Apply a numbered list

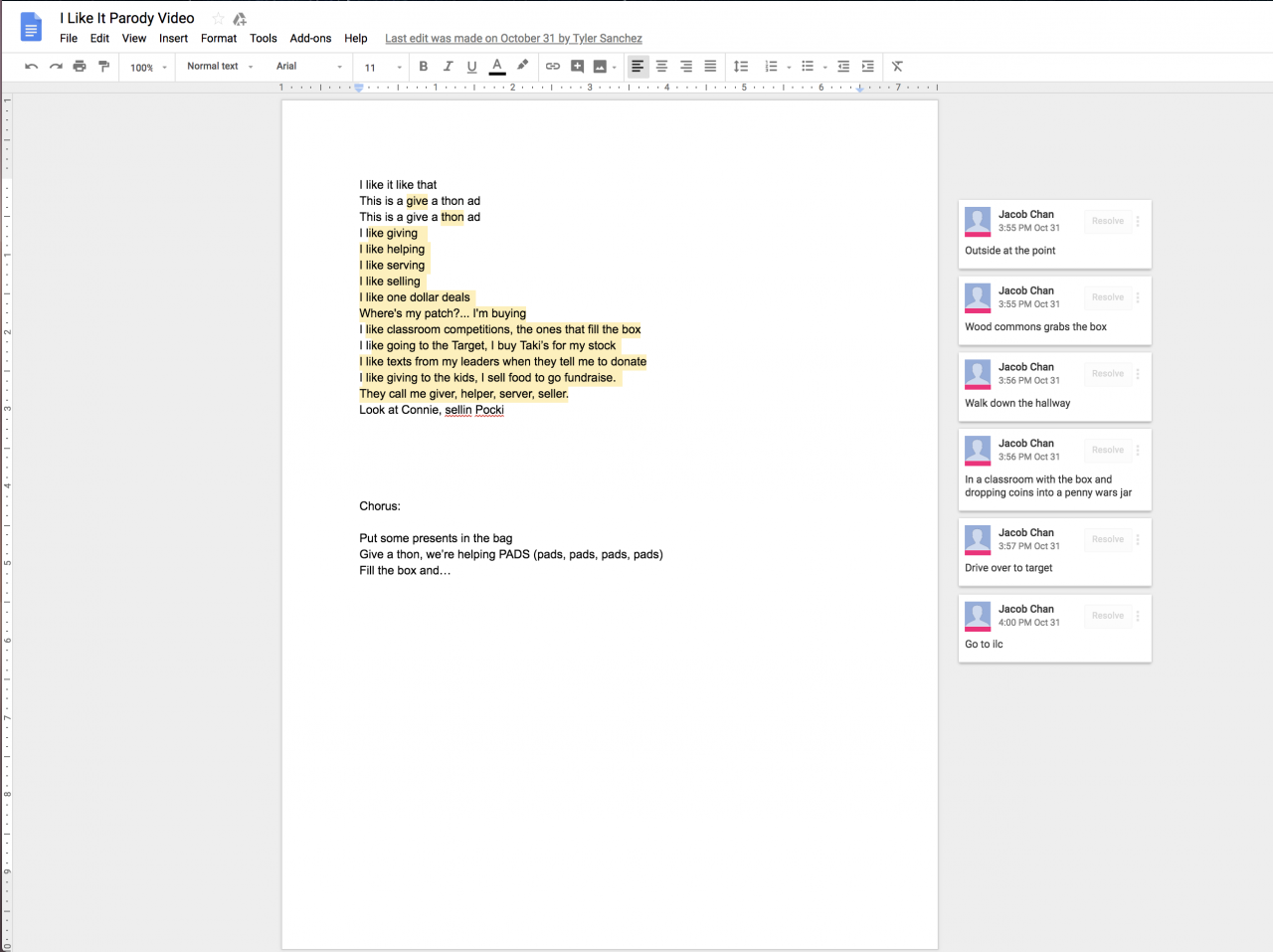pos(771,67)
